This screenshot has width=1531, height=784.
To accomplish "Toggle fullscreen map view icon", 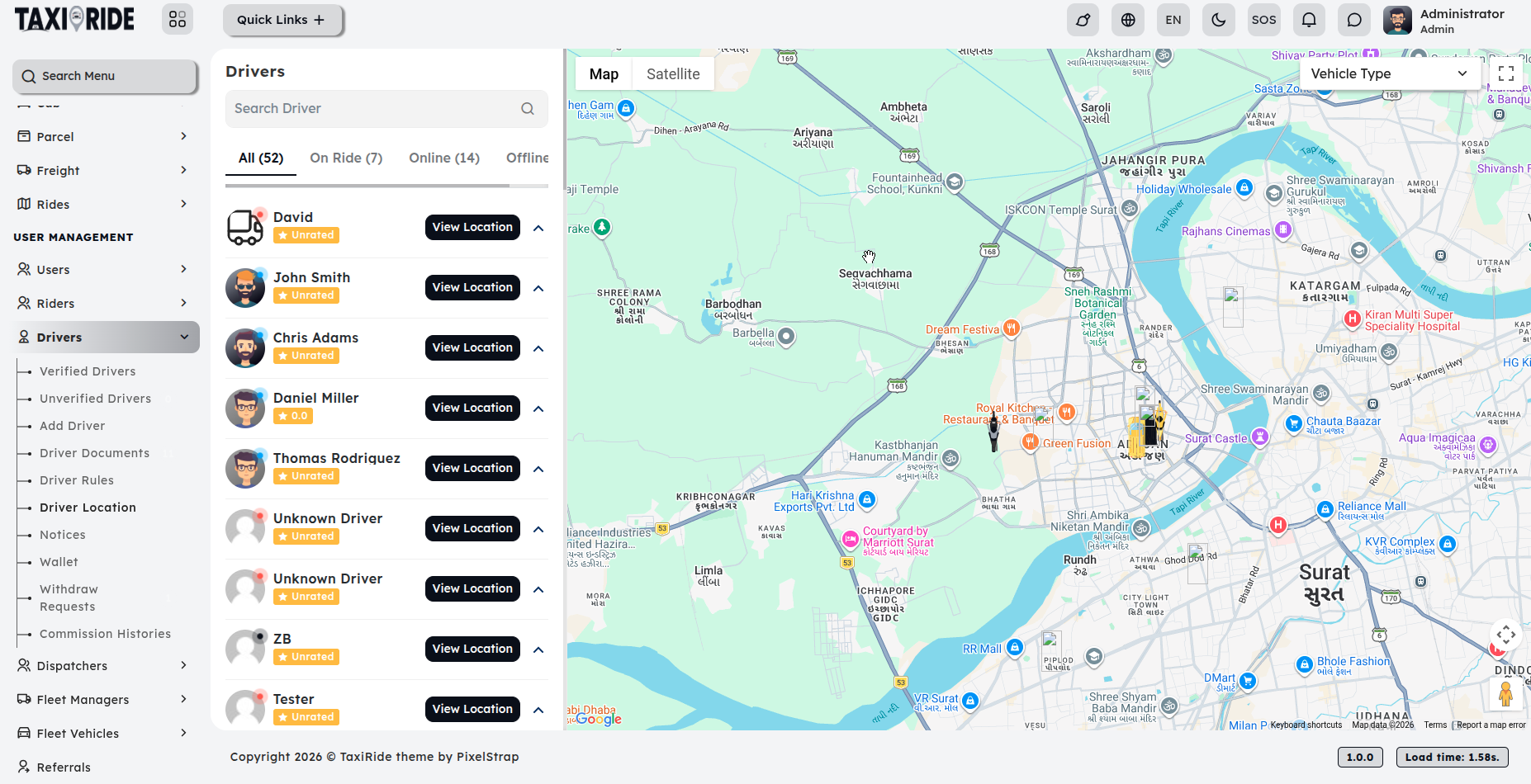I will point(1506,73).
